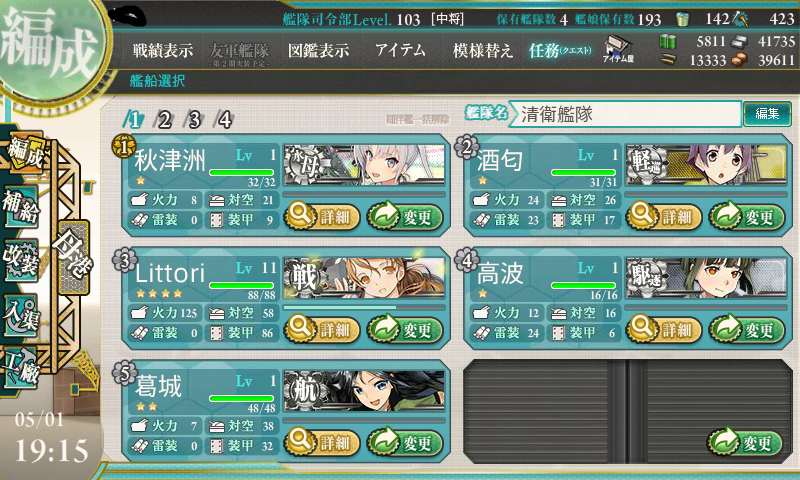
Task: Return to 母港 home port icon
Action: point(73,257)
